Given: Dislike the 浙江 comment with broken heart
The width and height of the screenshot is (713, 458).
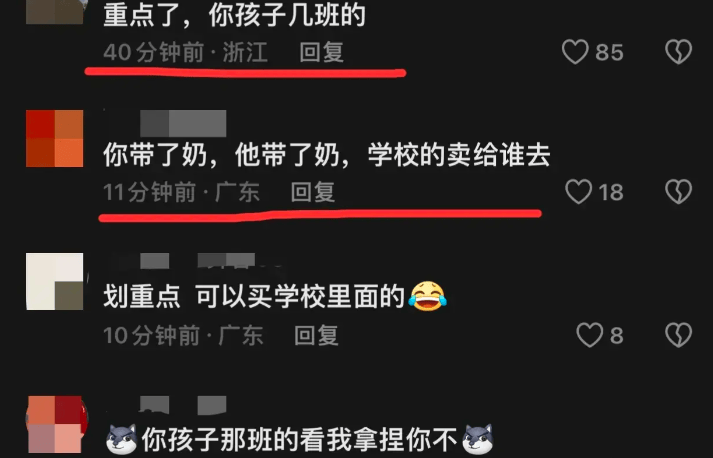Looking at the screenshot, I should (678, 51).
